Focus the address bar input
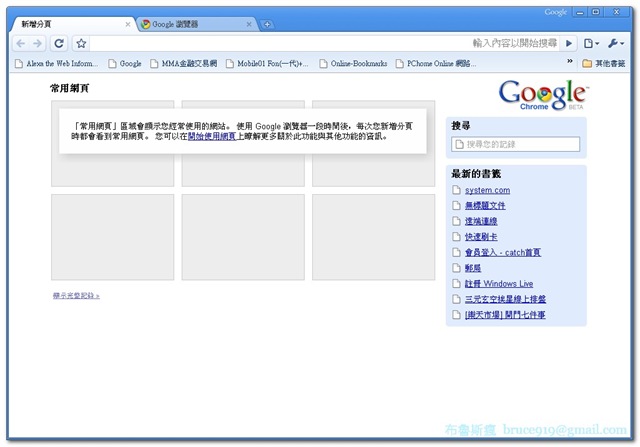Image resolution: width=640 pixels, height=447 pixels. 324,43
